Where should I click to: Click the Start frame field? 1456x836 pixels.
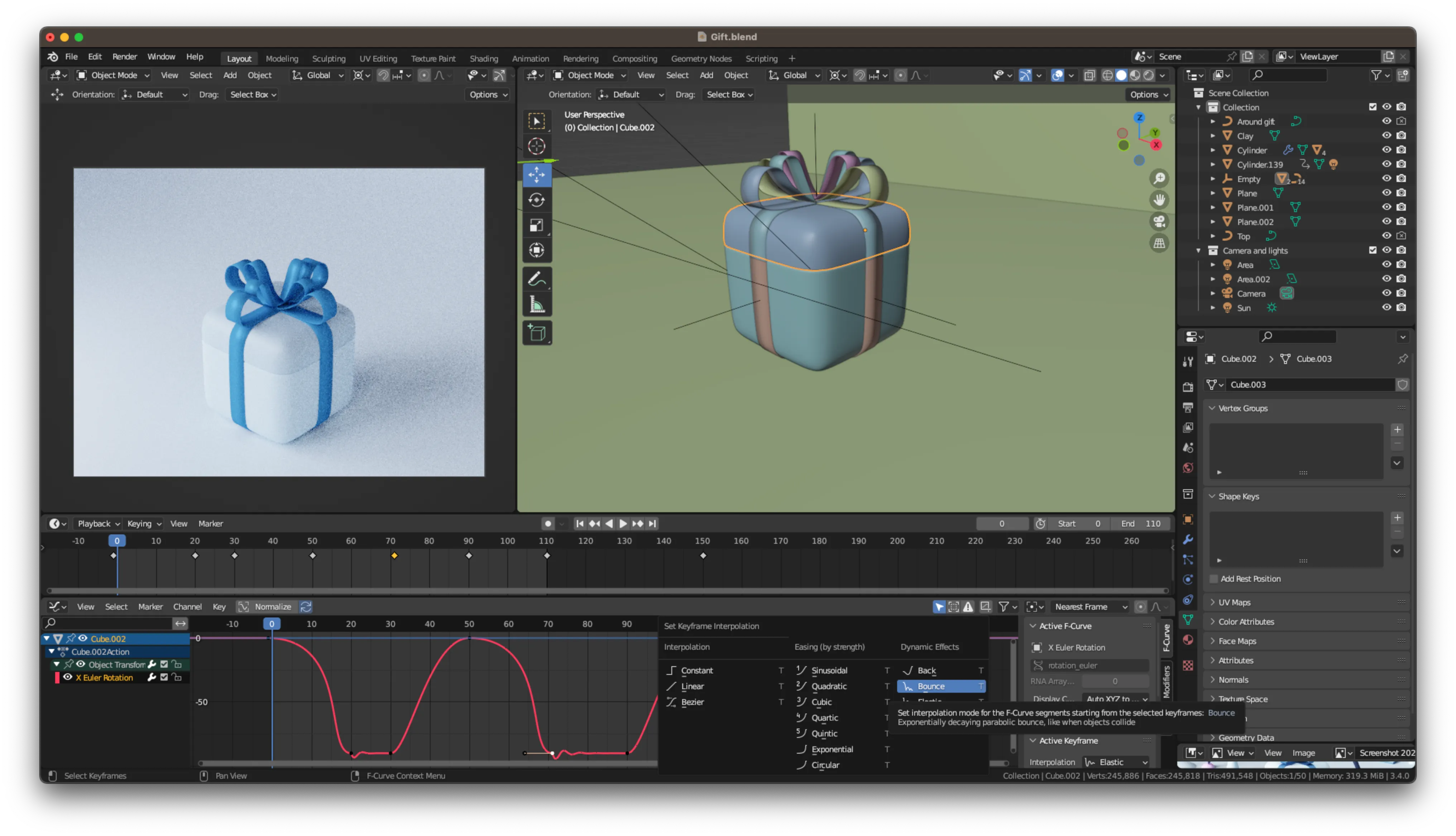tap(1079, 524)
